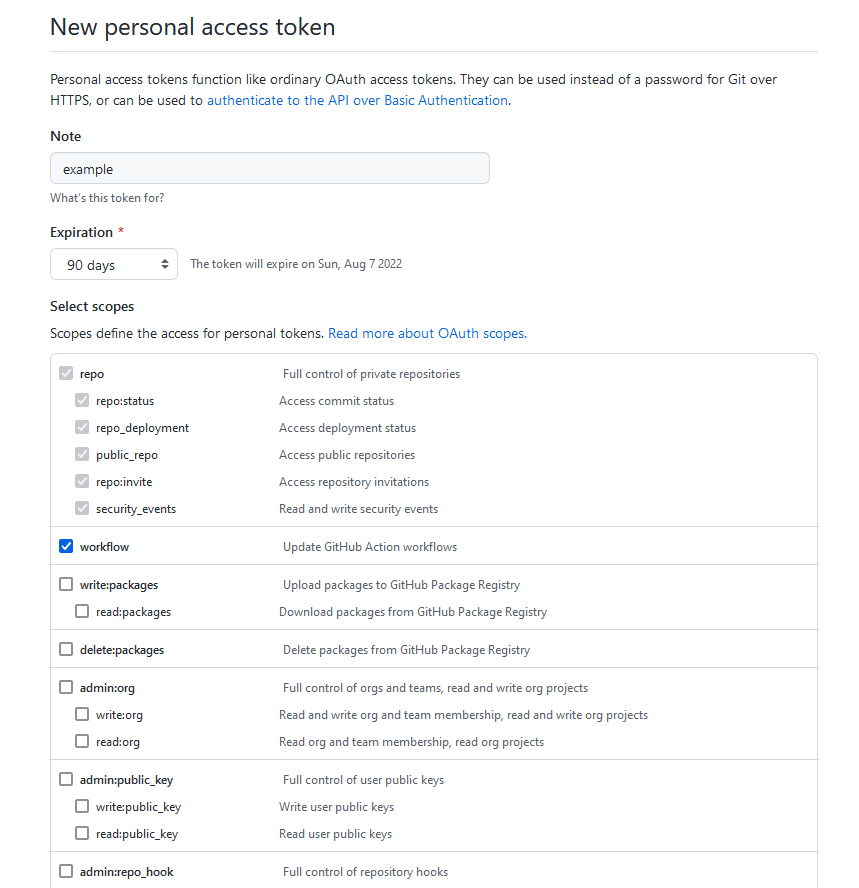This screenshot has height=888, width=859.
Task: Uncheck the workflow scope checkbox
Action: point(66,546)
